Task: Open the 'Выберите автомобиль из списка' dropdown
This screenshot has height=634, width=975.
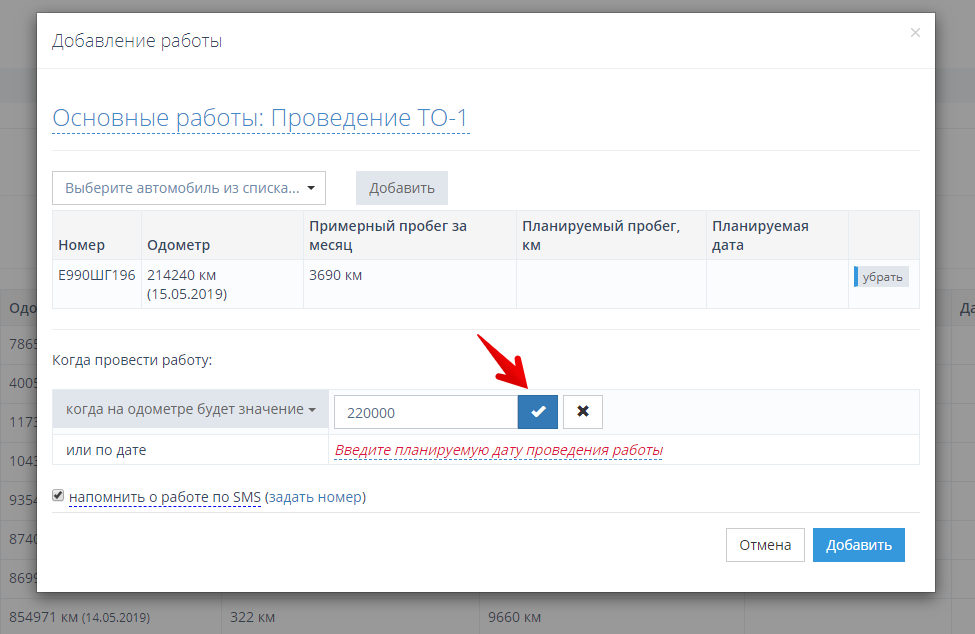Action: [189, 188]
